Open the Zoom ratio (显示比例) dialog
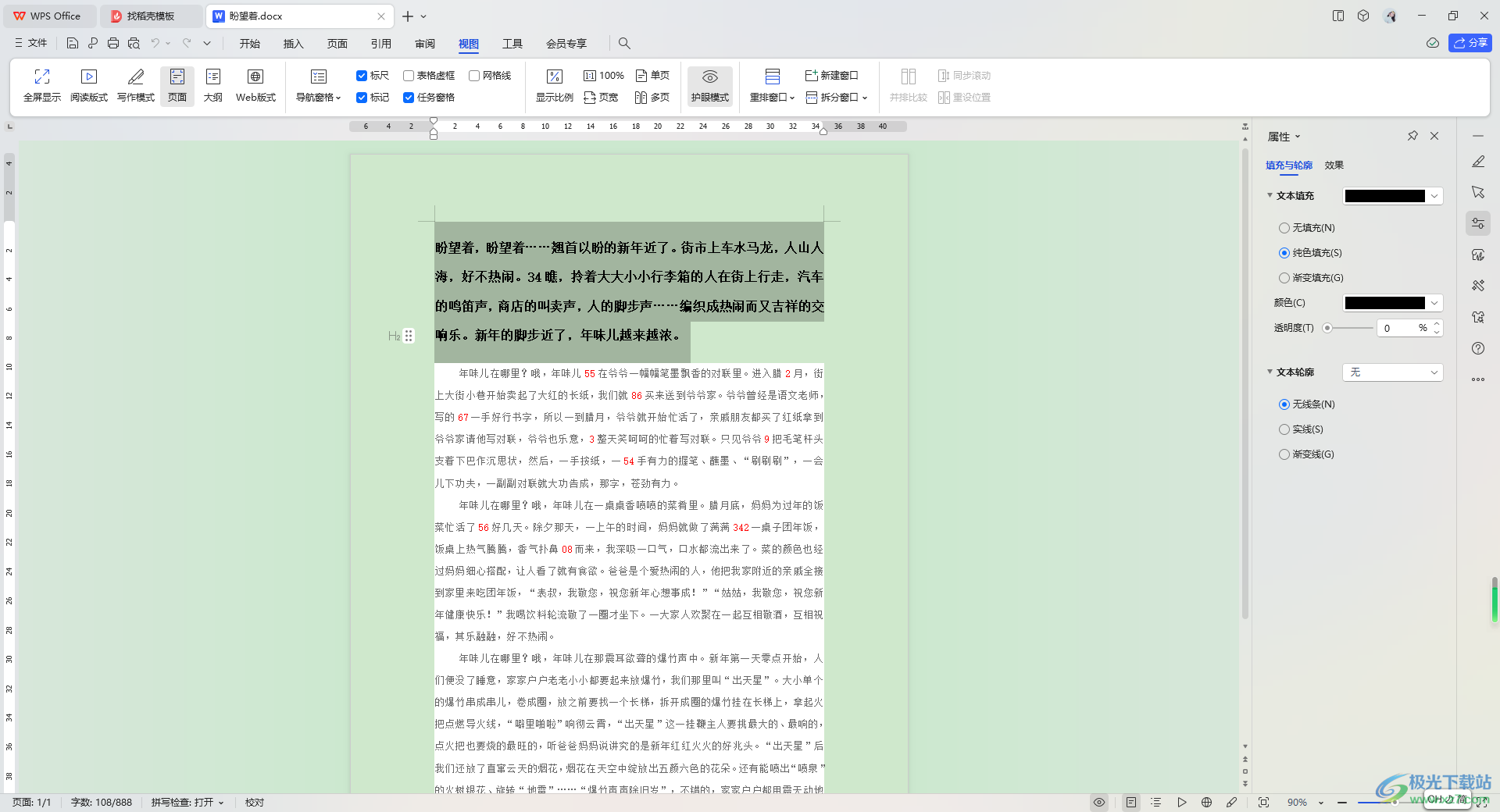1500x812 pixels. (x=555, y=86)
